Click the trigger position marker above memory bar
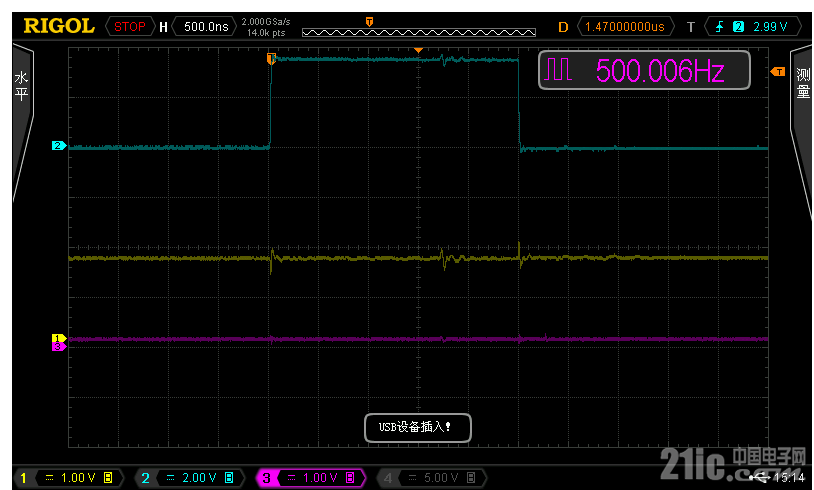This screenshot has height=490, width=814. coord(369,21)
